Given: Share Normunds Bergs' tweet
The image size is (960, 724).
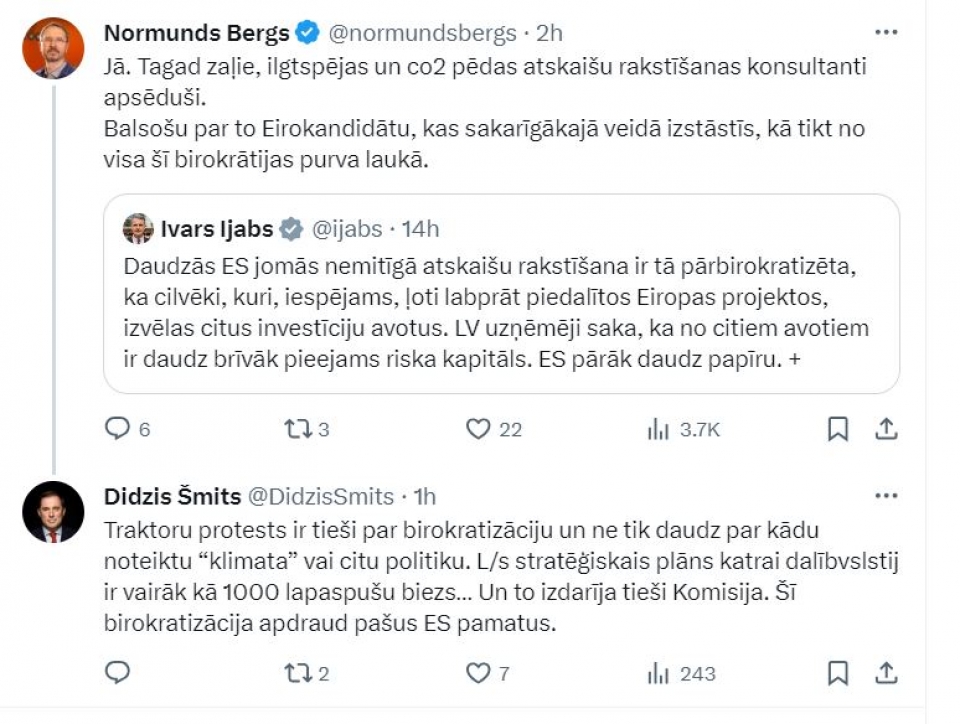Looking at the screenshot, I should (886, 429).
